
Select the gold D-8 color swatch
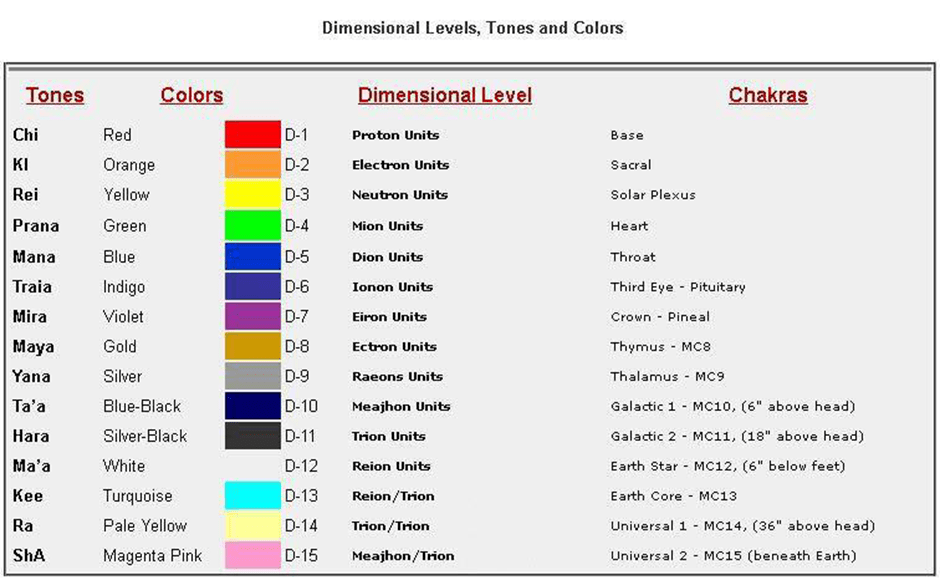(x=252, y=347)
